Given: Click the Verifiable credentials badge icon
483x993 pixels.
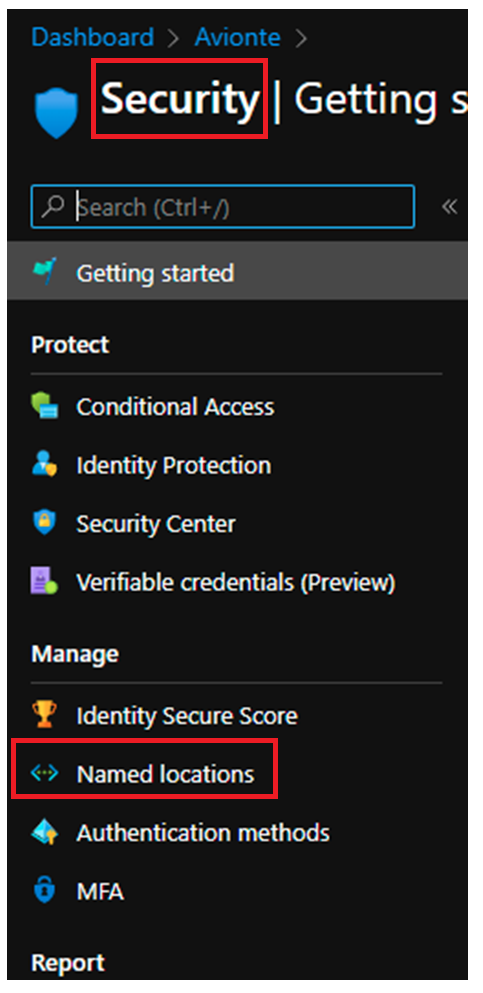Looking at the screenshot, I should (44, 581).
